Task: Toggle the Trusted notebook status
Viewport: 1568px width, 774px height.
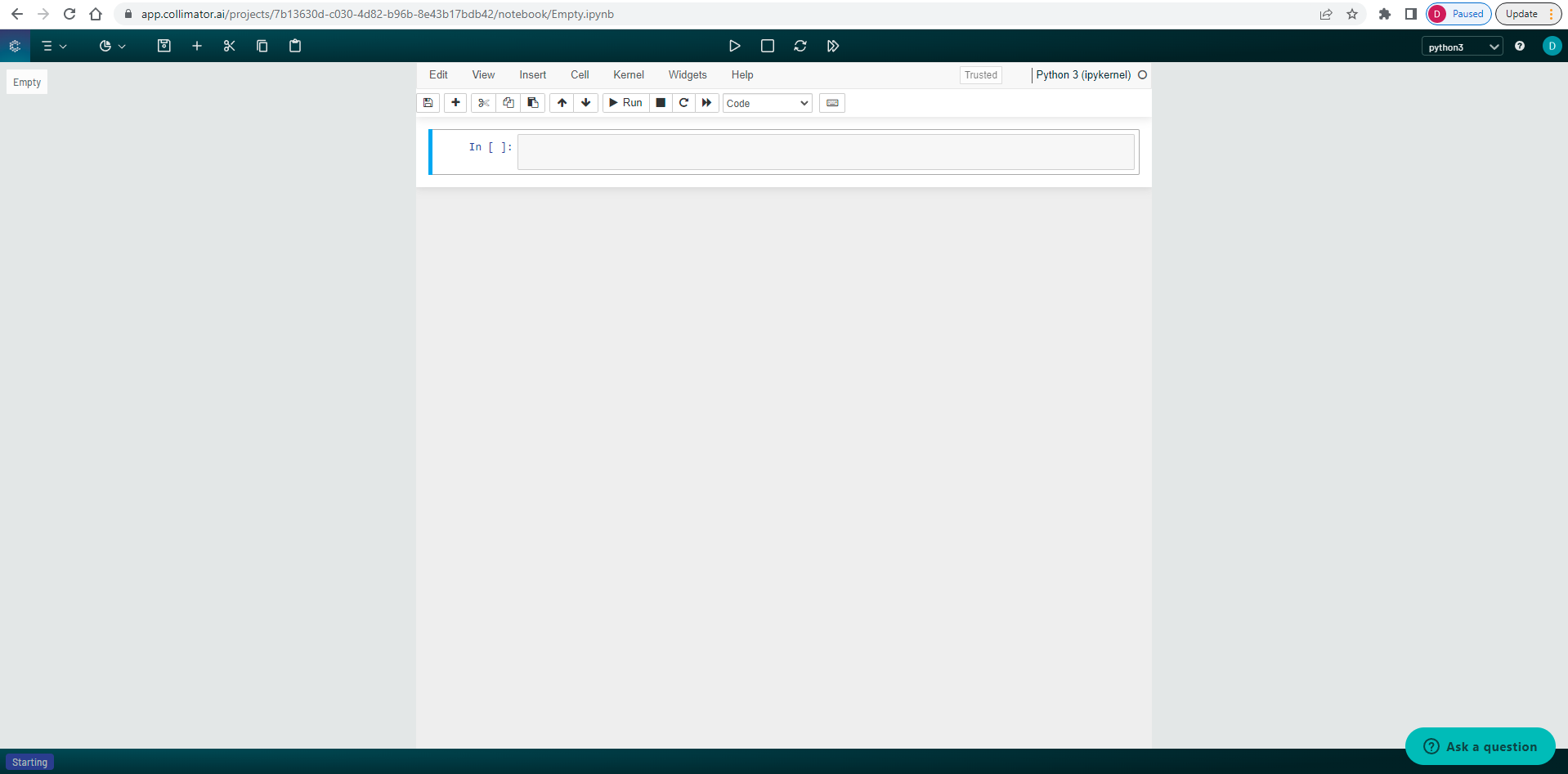Action: pos(979,74)
